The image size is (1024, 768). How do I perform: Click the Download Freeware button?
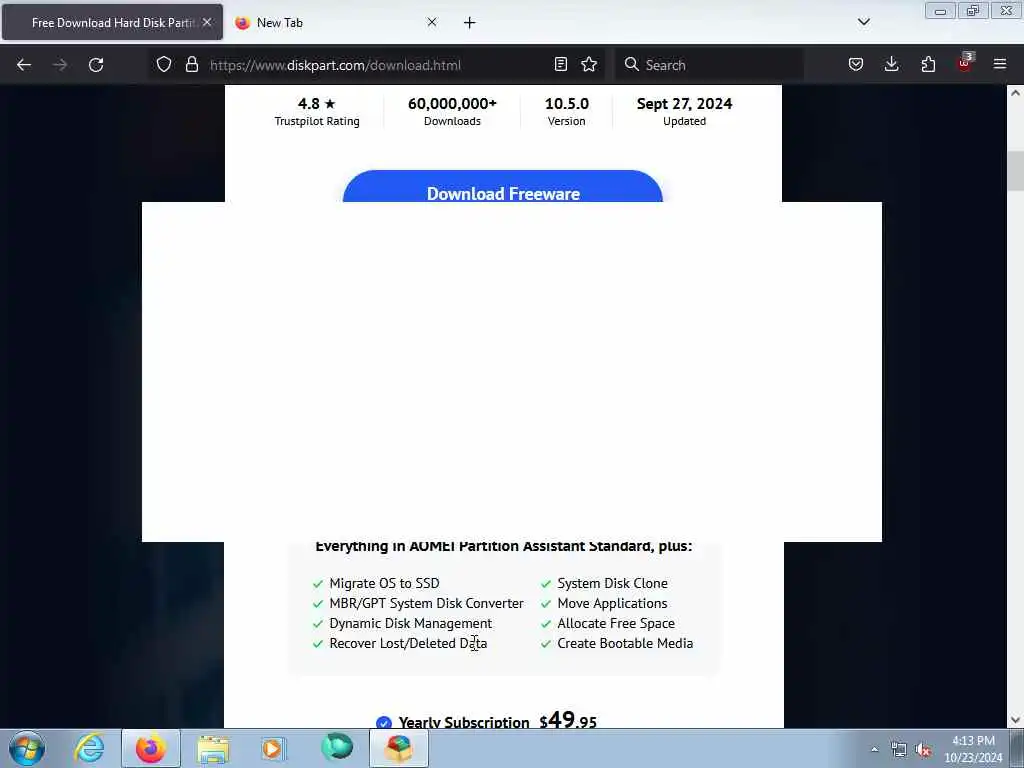503,187
